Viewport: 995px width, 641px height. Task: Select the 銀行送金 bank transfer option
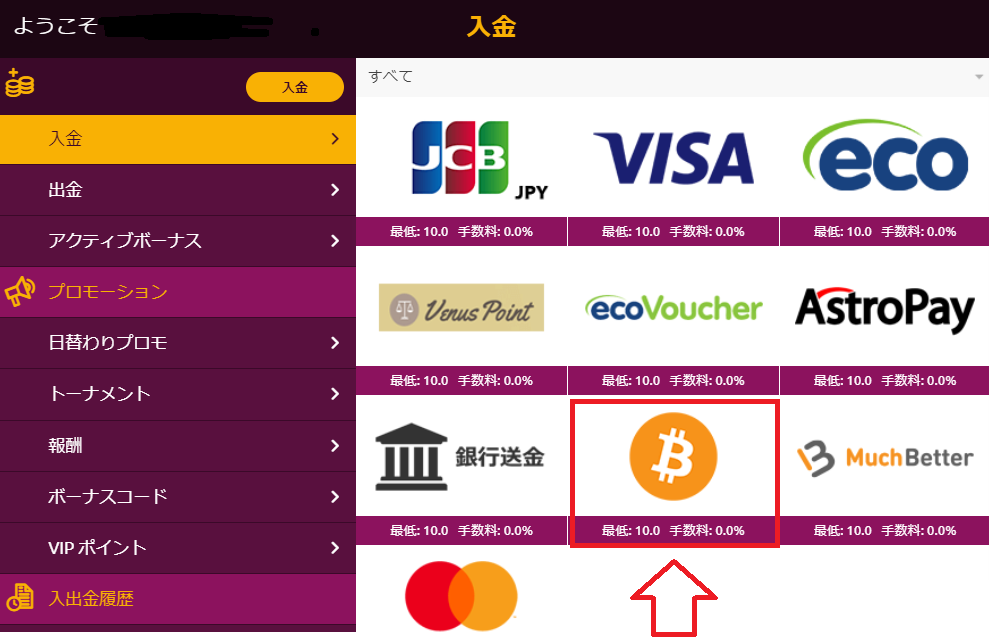[460, 457]
